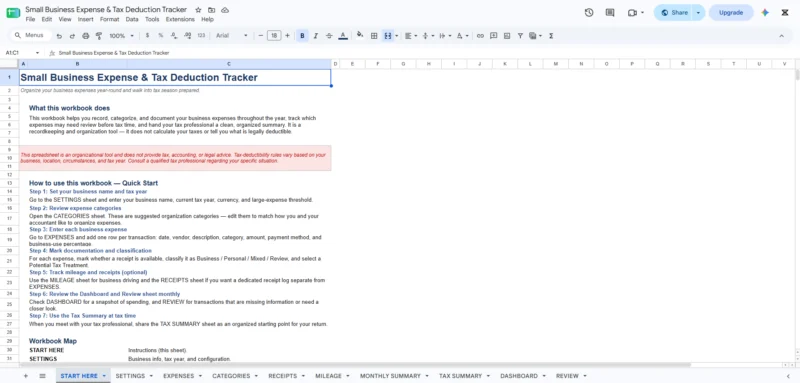Click the document title text
The height and width of the screenshot is (383, 800).
(106, 10)
